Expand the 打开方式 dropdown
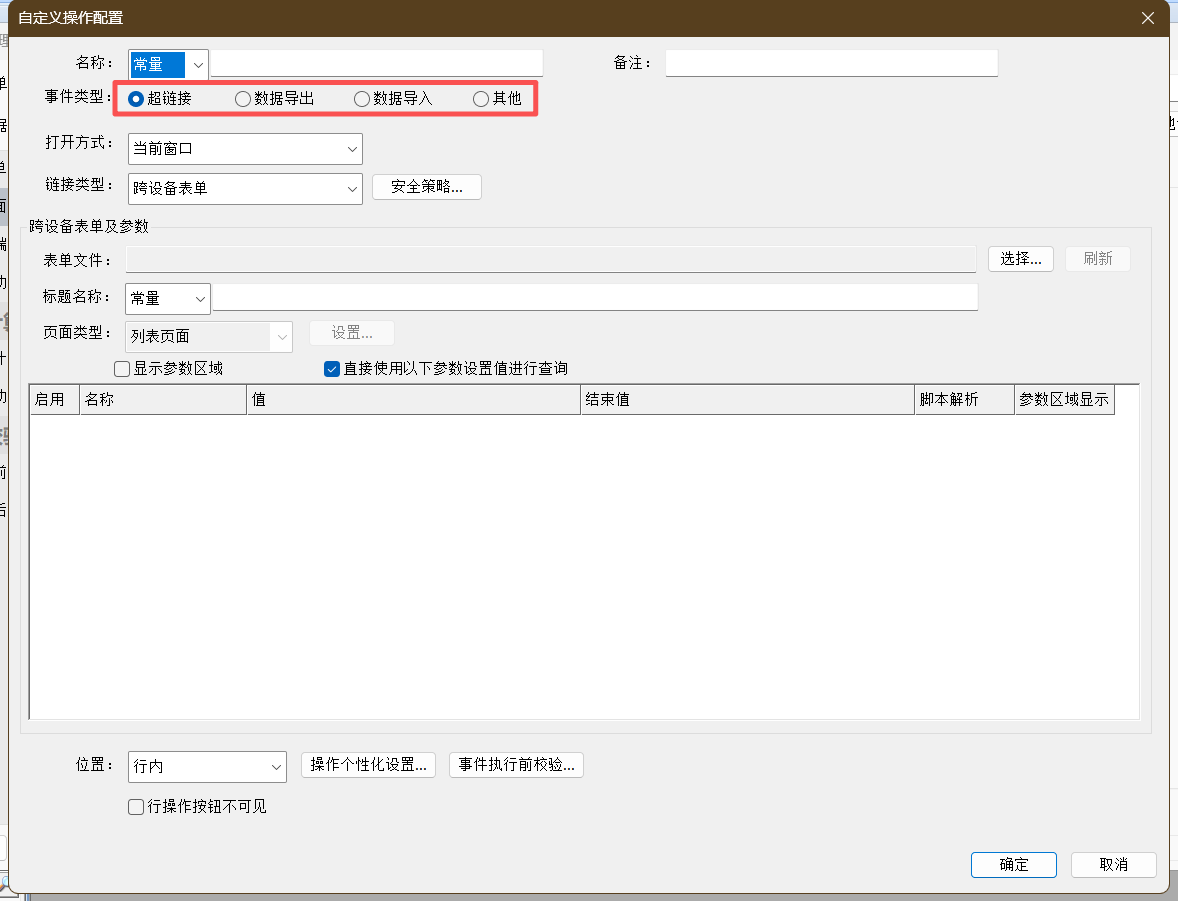 (x=352, y=149)
